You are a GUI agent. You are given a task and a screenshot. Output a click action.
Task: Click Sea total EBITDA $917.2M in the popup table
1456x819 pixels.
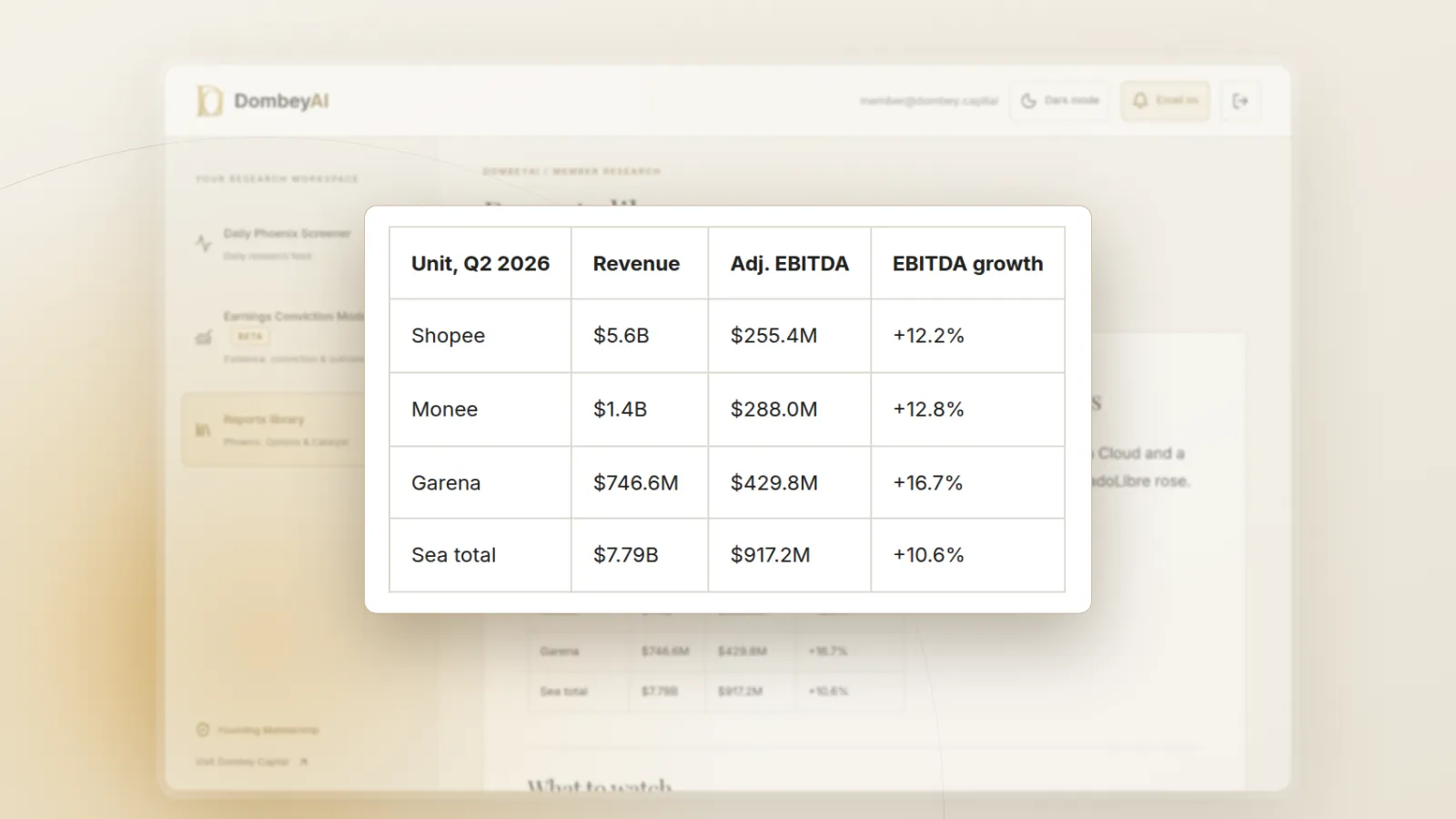click(771, 555)
